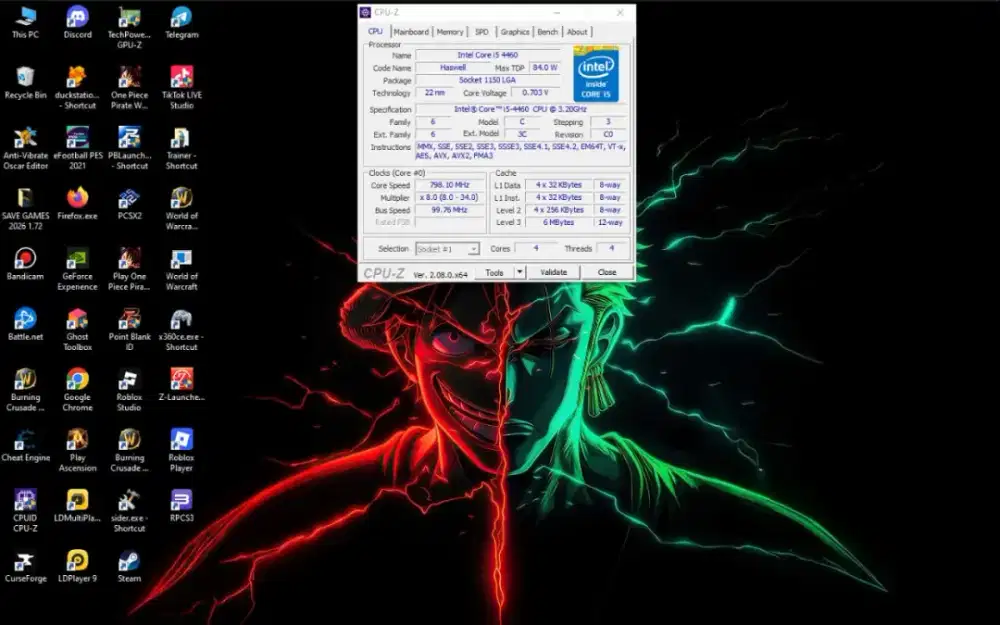Click the 22 nm technology value
This screenshot has width=1000, height=625.
pos(435,92)
